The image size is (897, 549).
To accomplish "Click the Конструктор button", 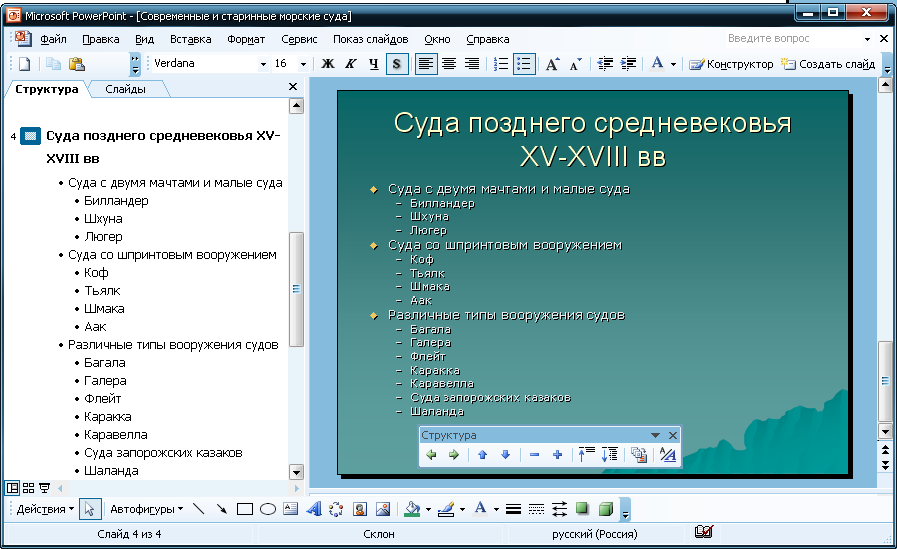I will click(x=731, y=64).
